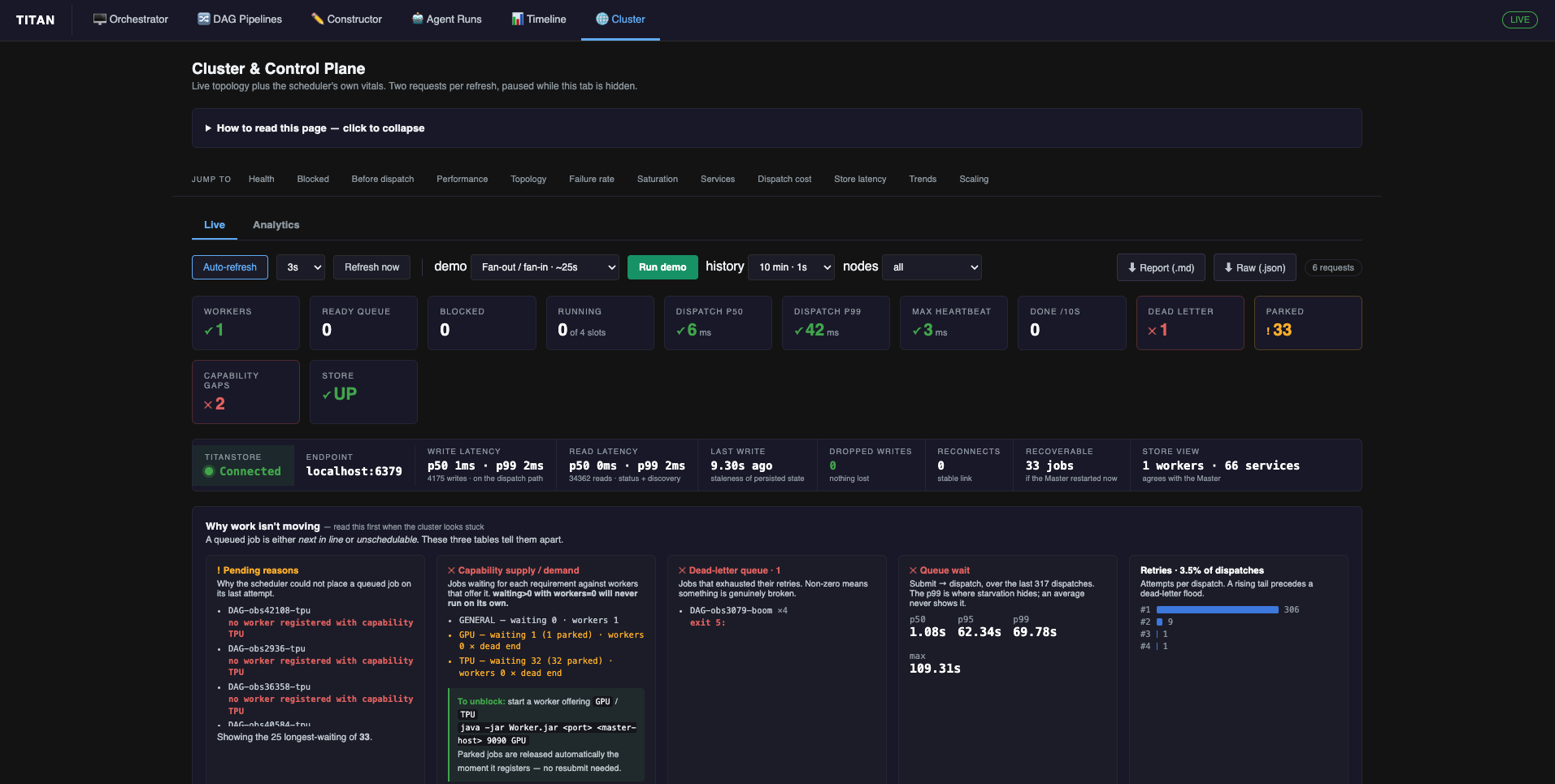Open the history range dropdown
This screenshot has width=1555, height=784.
pyautogui.click(x=791, y=267)
